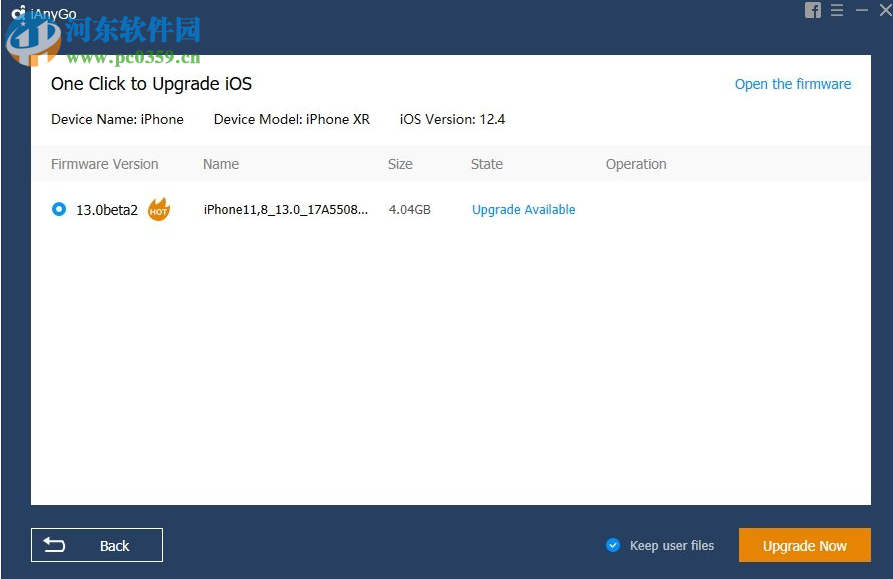Click the 4.04GB size value
The width and height of the screenshot is (893, 579).
pyautogui.click(x=409, y=210)
